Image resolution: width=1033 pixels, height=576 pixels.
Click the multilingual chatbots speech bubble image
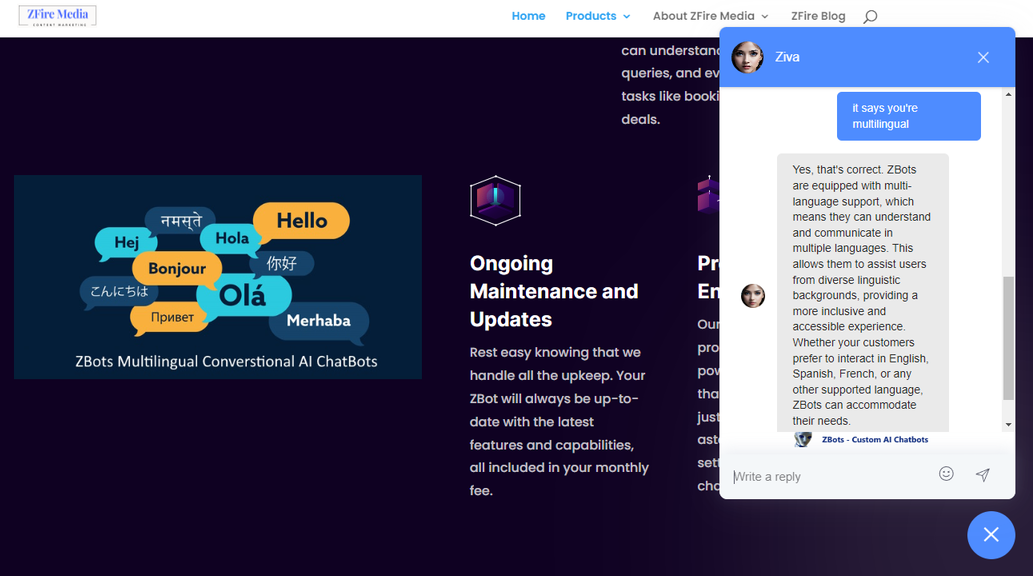click(x=218, y=277)
